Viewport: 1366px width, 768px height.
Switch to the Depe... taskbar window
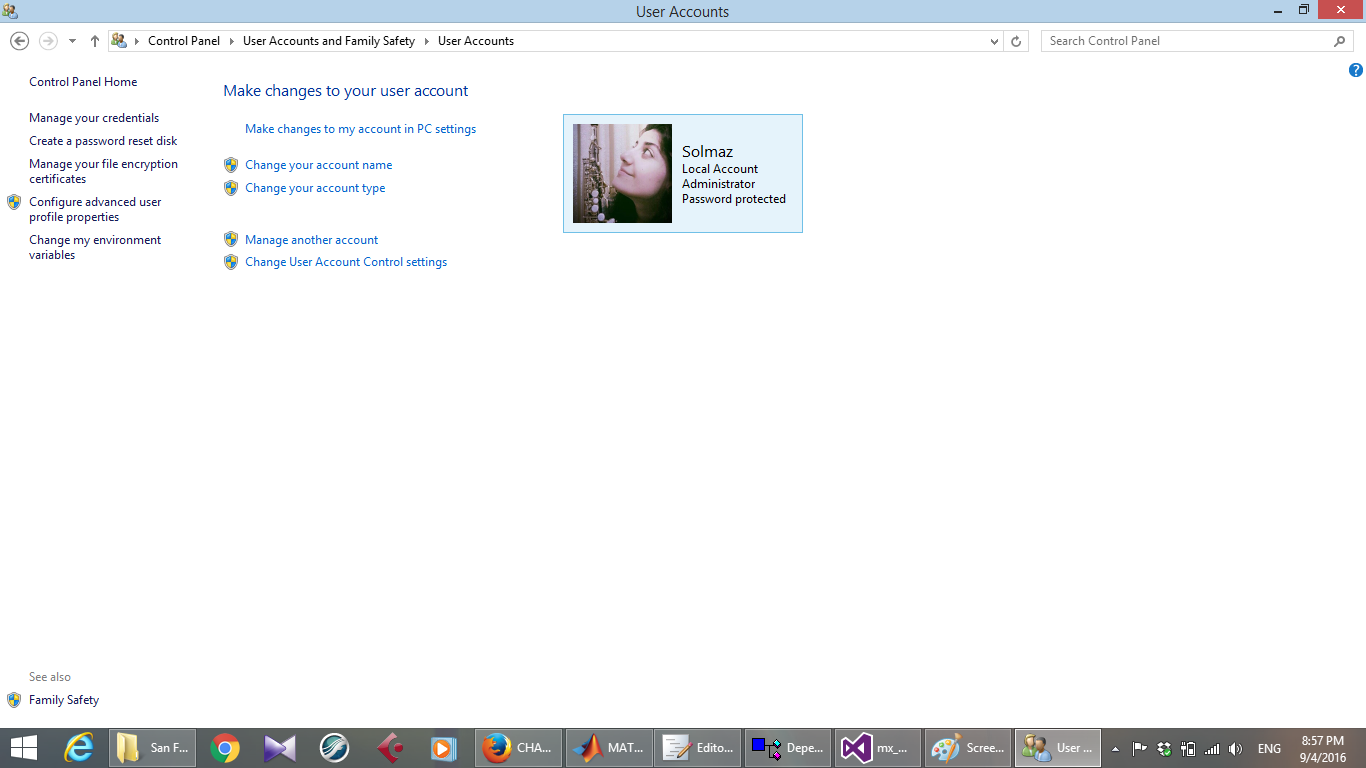pos(788,748)
